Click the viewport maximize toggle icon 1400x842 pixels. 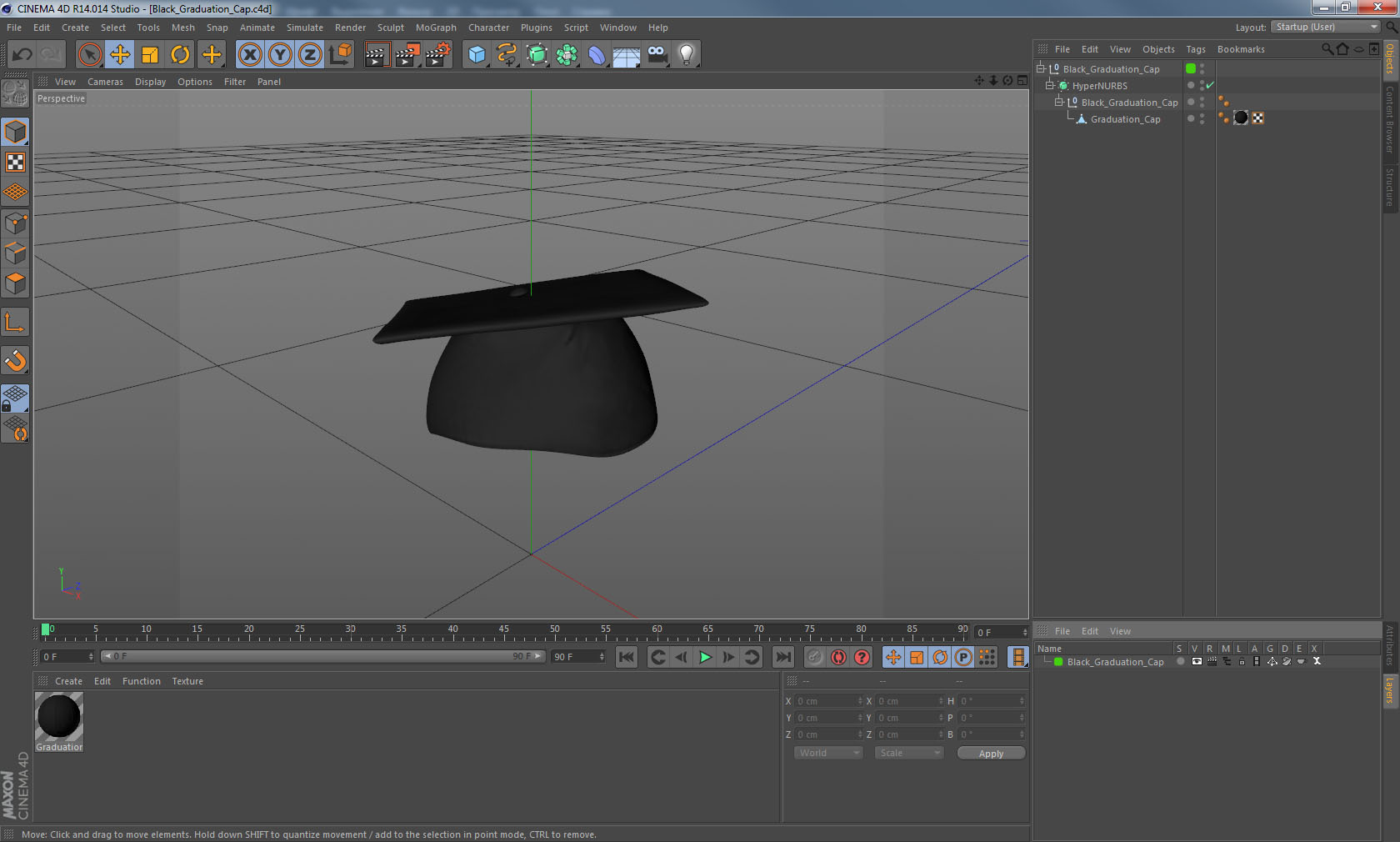[1022, 81]
